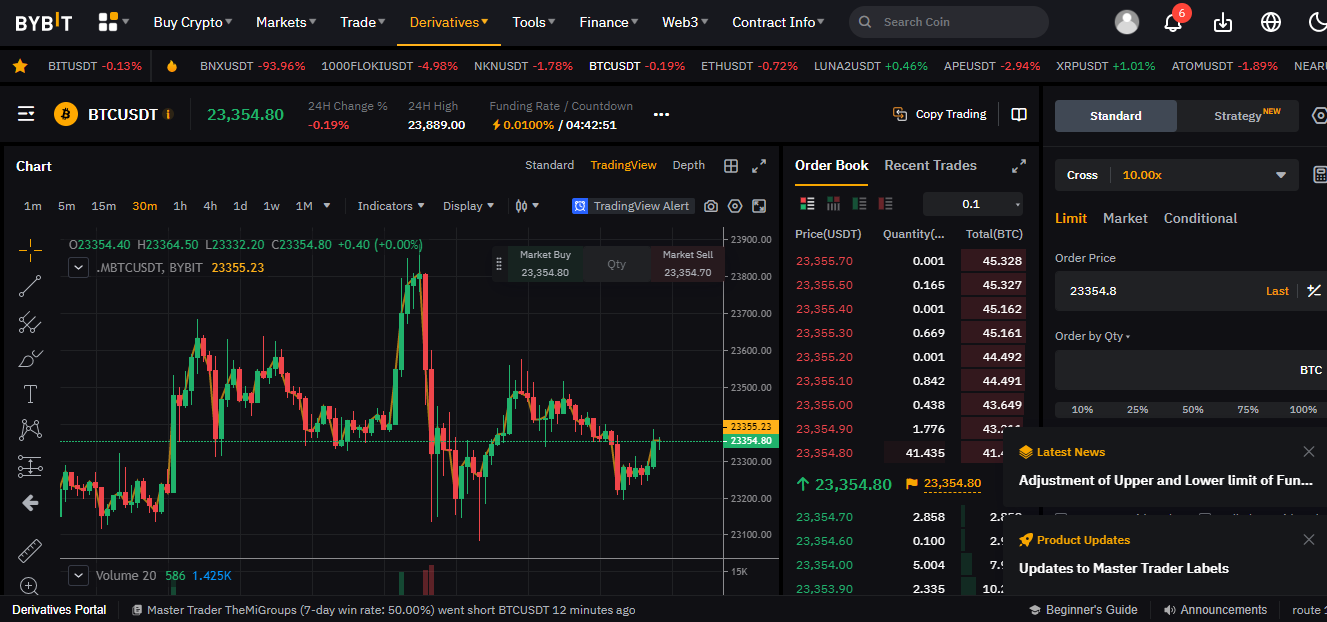The image size is (1327, 622).
Task: Switch to Standard order mode
Action: click(1116, 116)
